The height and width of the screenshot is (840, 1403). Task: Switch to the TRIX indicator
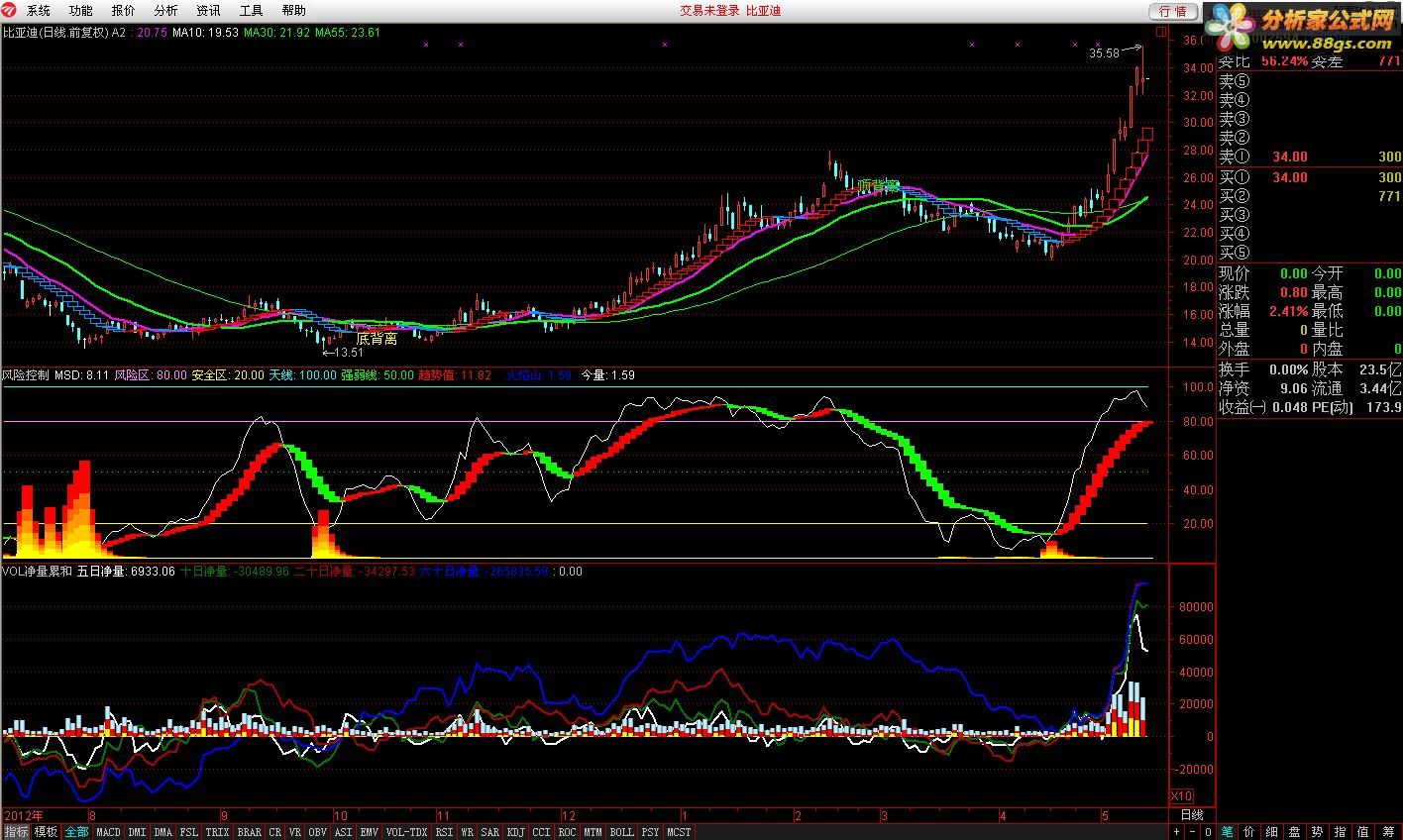coord(218,832)
